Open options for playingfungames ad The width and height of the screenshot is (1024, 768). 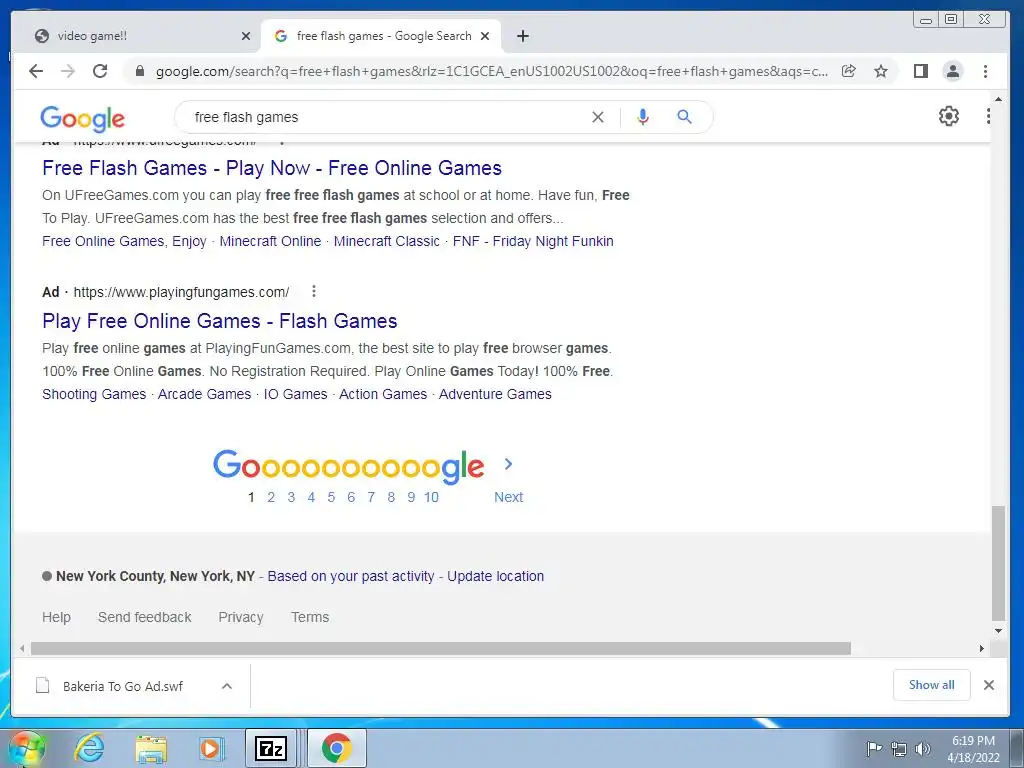(314, 291)
